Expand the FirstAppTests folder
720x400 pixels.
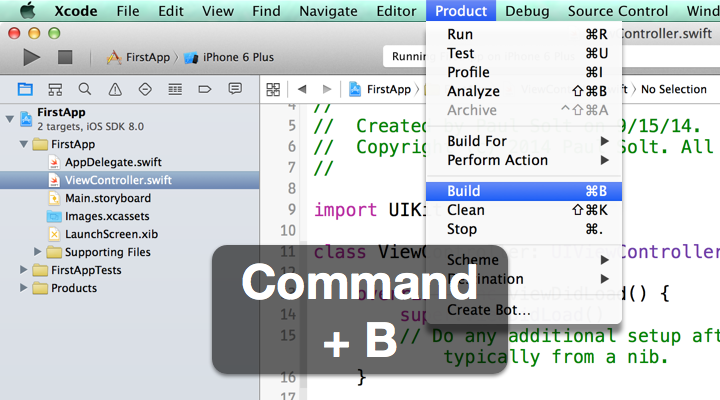(23, 270)
